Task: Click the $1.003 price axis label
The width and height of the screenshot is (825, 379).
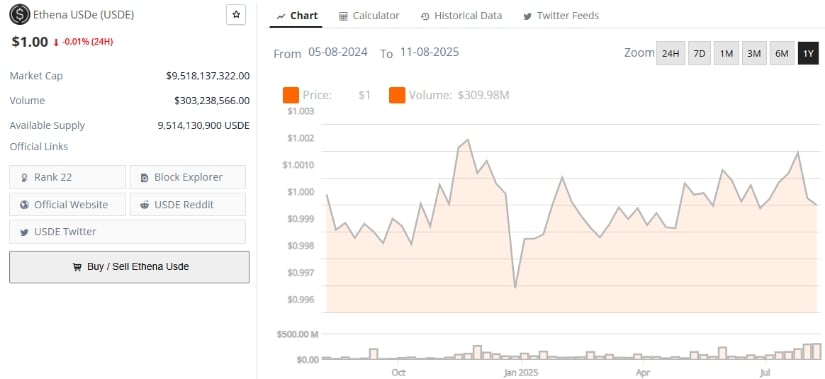Action: pyautogui.click(x=300, y=111)
